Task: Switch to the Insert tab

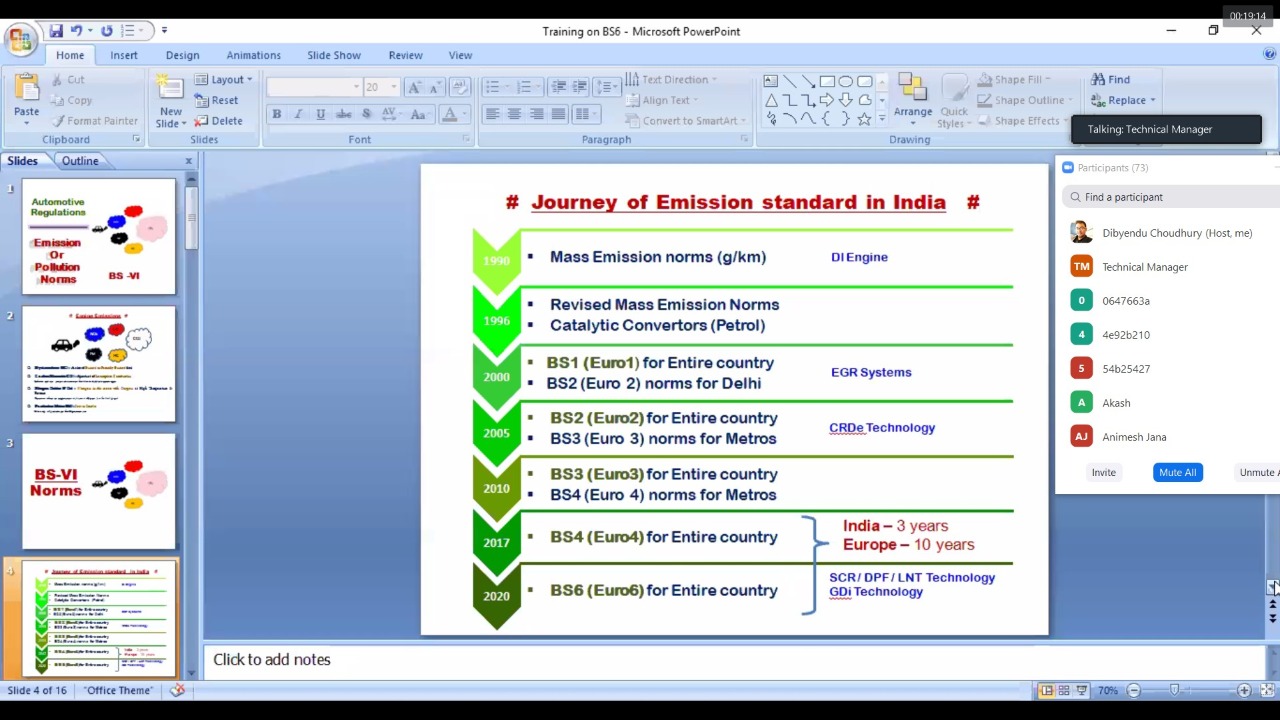Action: point(124,55)
